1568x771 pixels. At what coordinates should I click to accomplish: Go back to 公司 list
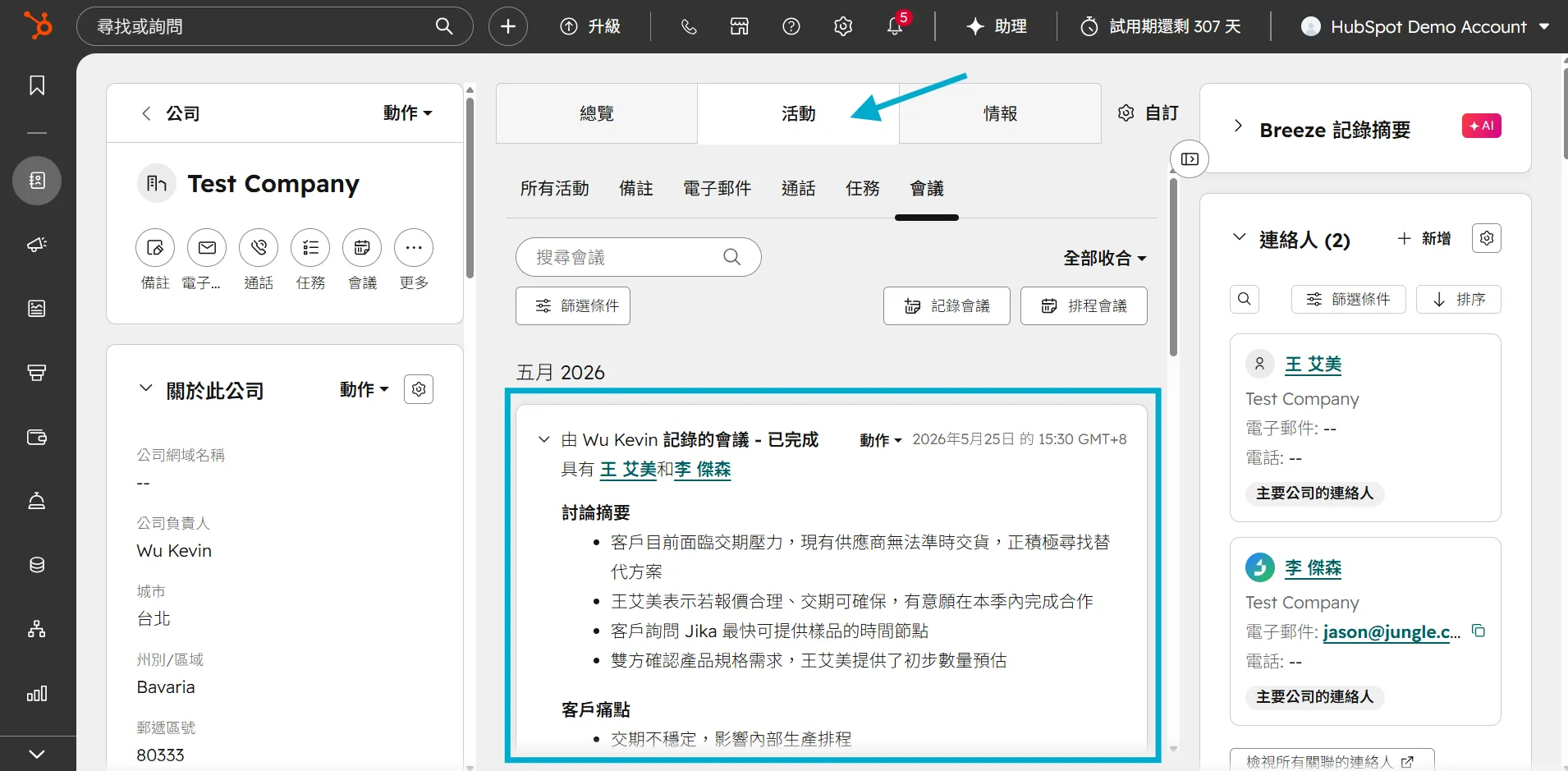click(170, 113)
